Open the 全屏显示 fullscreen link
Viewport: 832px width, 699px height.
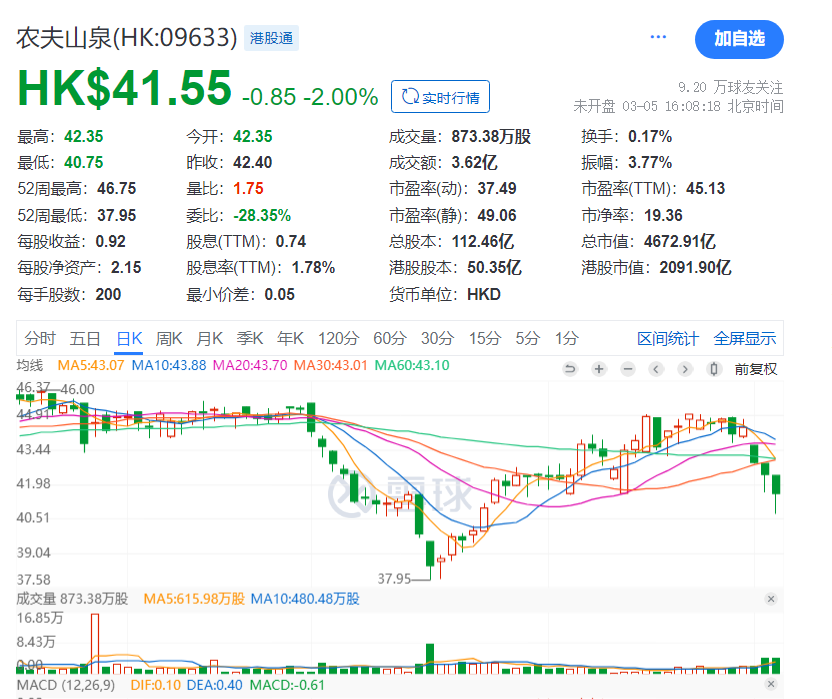(x=744, y=338)
